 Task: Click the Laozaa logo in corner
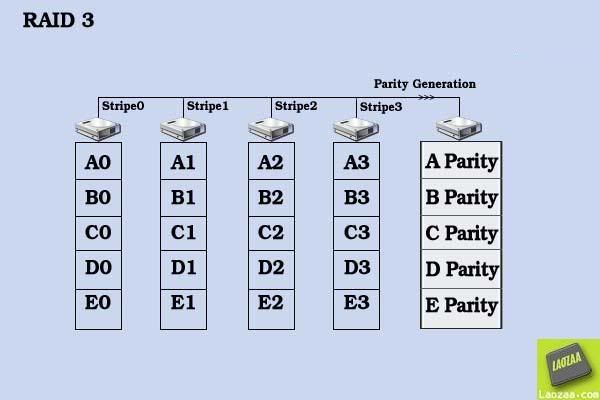point(569,369)
